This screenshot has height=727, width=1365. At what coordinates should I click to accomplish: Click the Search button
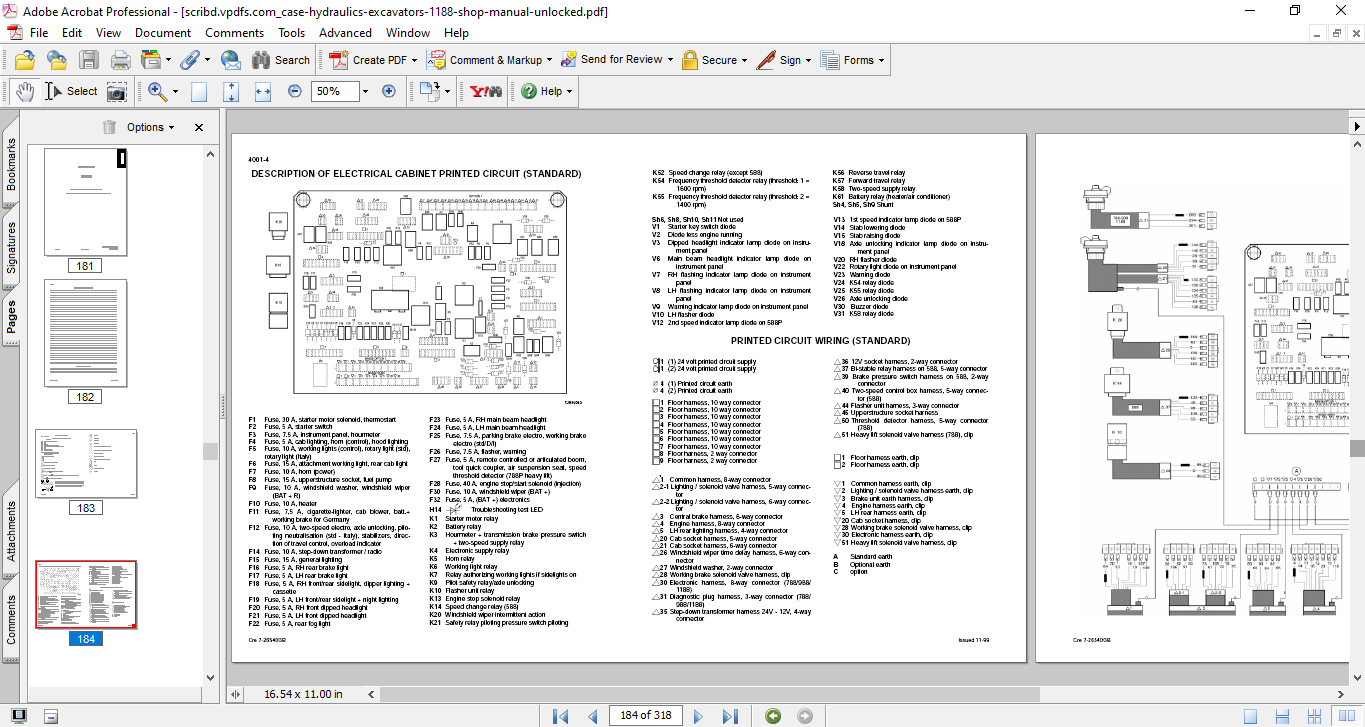click(x=281, y=60)
